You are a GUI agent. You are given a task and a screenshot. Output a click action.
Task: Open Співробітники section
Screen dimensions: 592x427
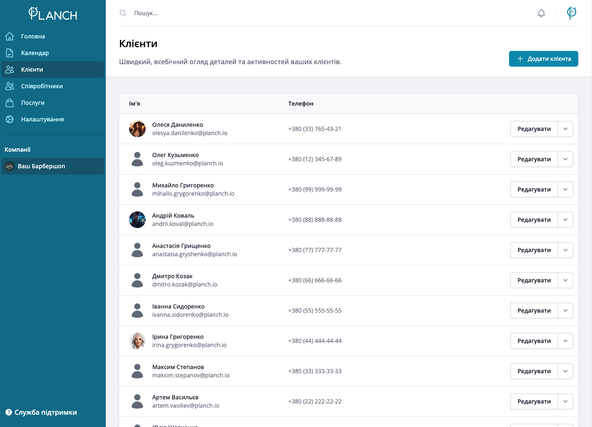(52, 86)
